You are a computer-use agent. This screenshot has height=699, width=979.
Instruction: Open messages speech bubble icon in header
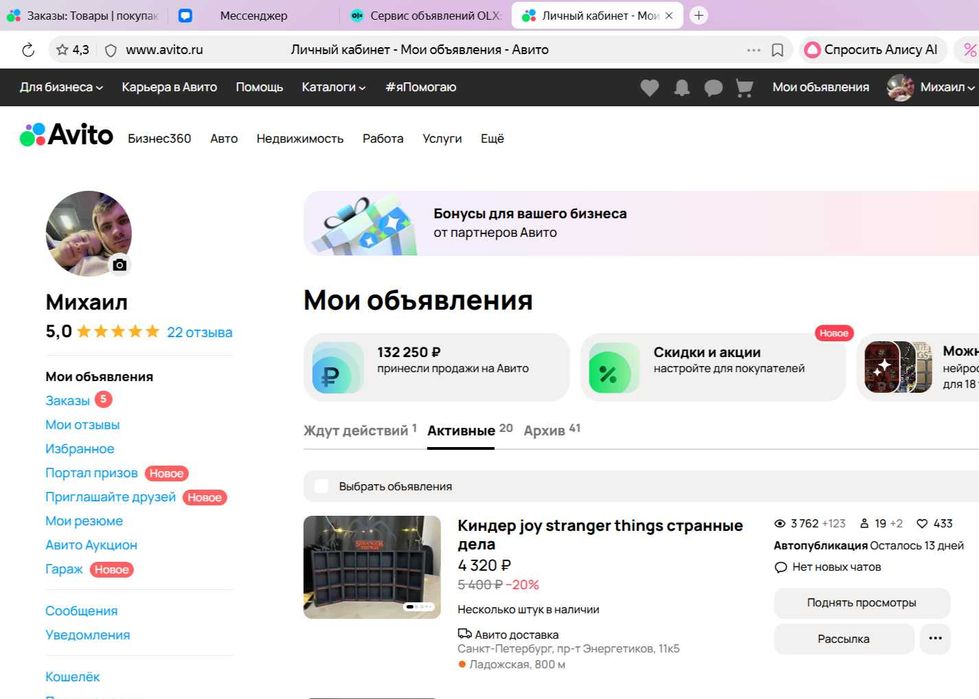pos(713,87)
